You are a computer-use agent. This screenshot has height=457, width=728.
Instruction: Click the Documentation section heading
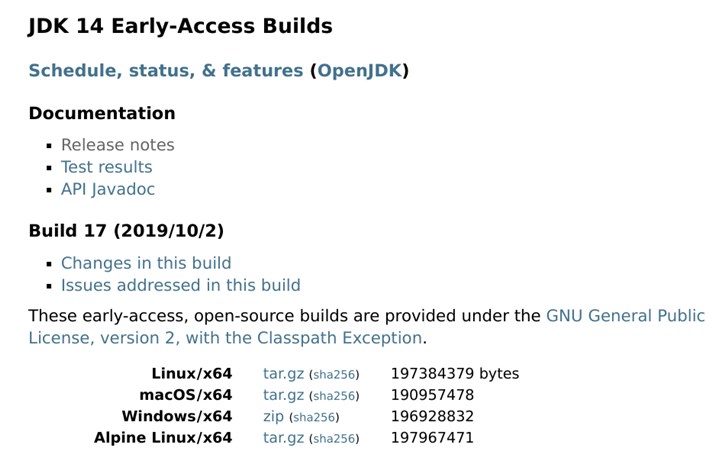pos(101,114)
